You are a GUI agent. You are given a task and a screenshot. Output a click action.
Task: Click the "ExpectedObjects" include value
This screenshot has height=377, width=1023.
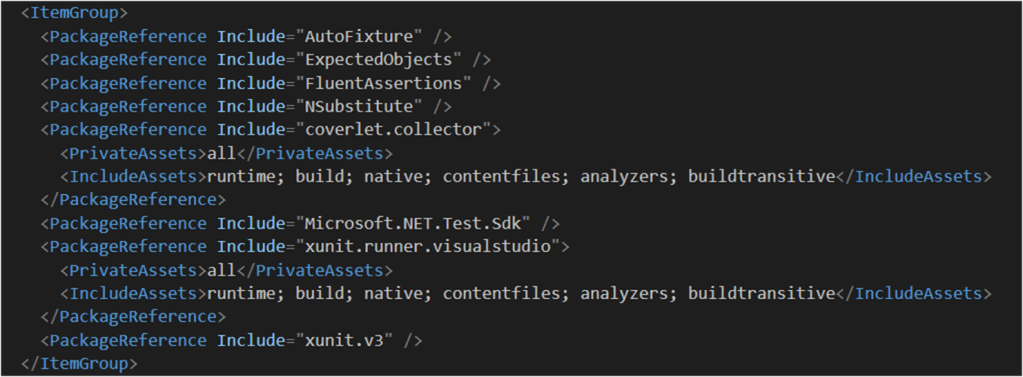coord(379,59)
